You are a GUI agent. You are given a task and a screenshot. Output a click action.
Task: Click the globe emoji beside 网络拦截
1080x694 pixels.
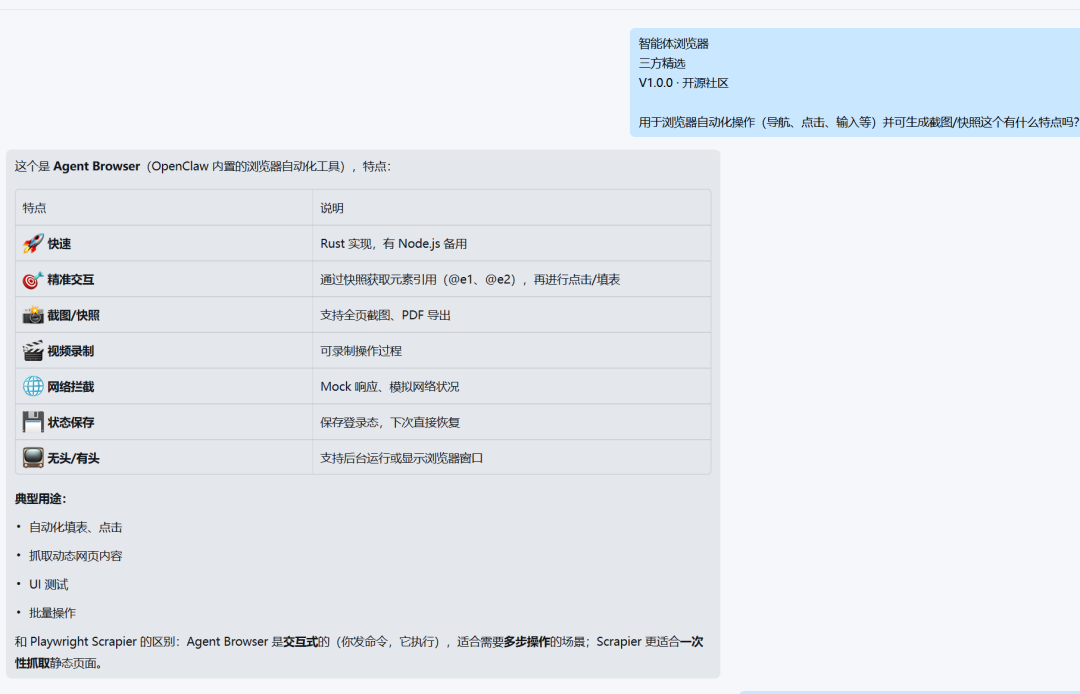click(x=33, y=387)
